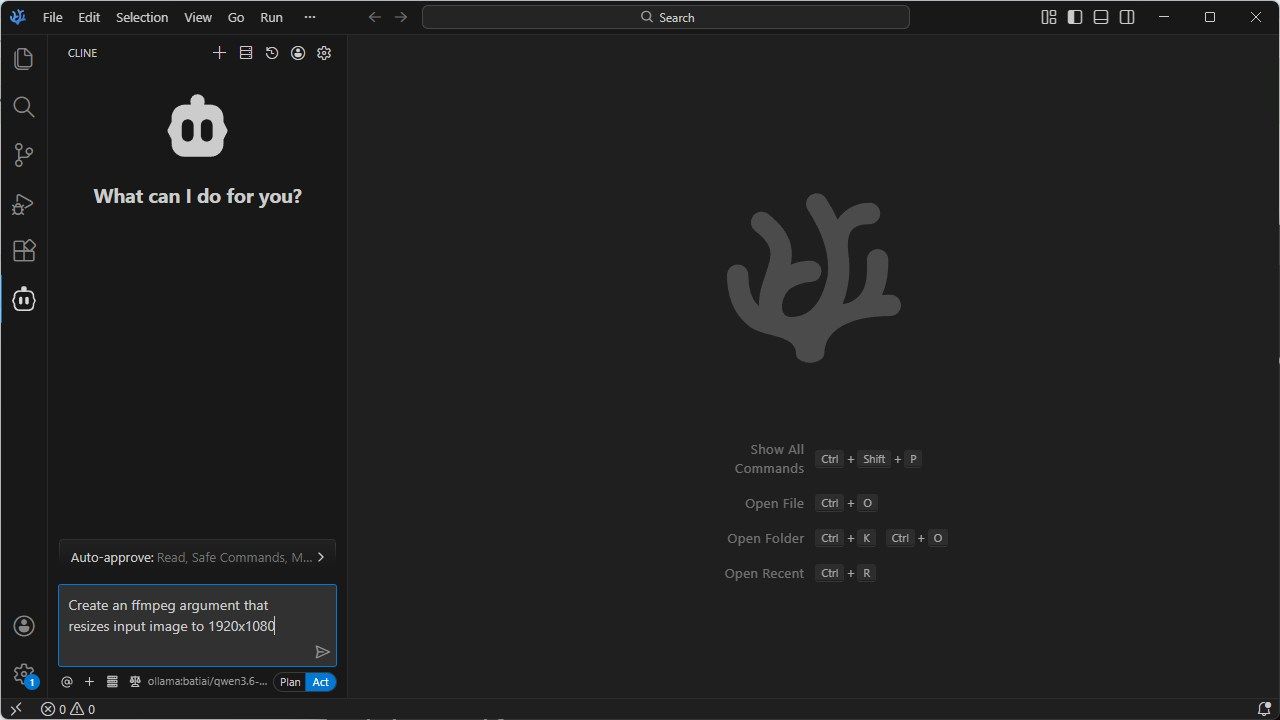This screenshot has width=1280, height=720.
Task: Open Accounts icon at bottom of activity bar
Action: click(x=24, y=626)
